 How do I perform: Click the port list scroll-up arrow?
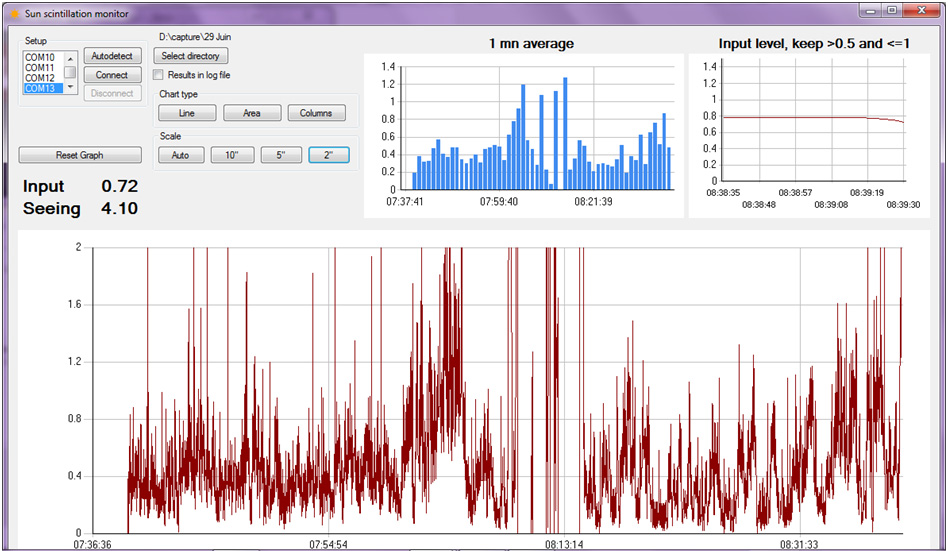71,59
